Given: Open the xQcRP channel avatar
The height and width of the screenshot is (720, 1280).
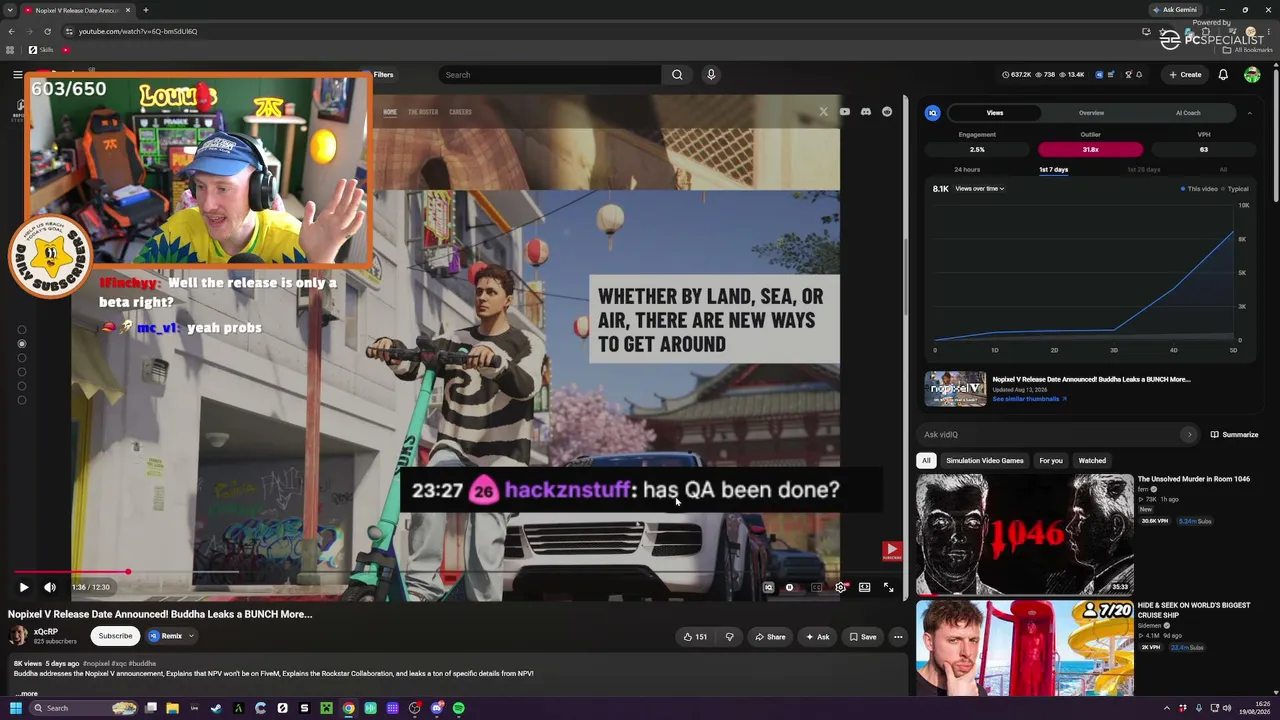Looking at the screenshot, I should click(18, 636).
